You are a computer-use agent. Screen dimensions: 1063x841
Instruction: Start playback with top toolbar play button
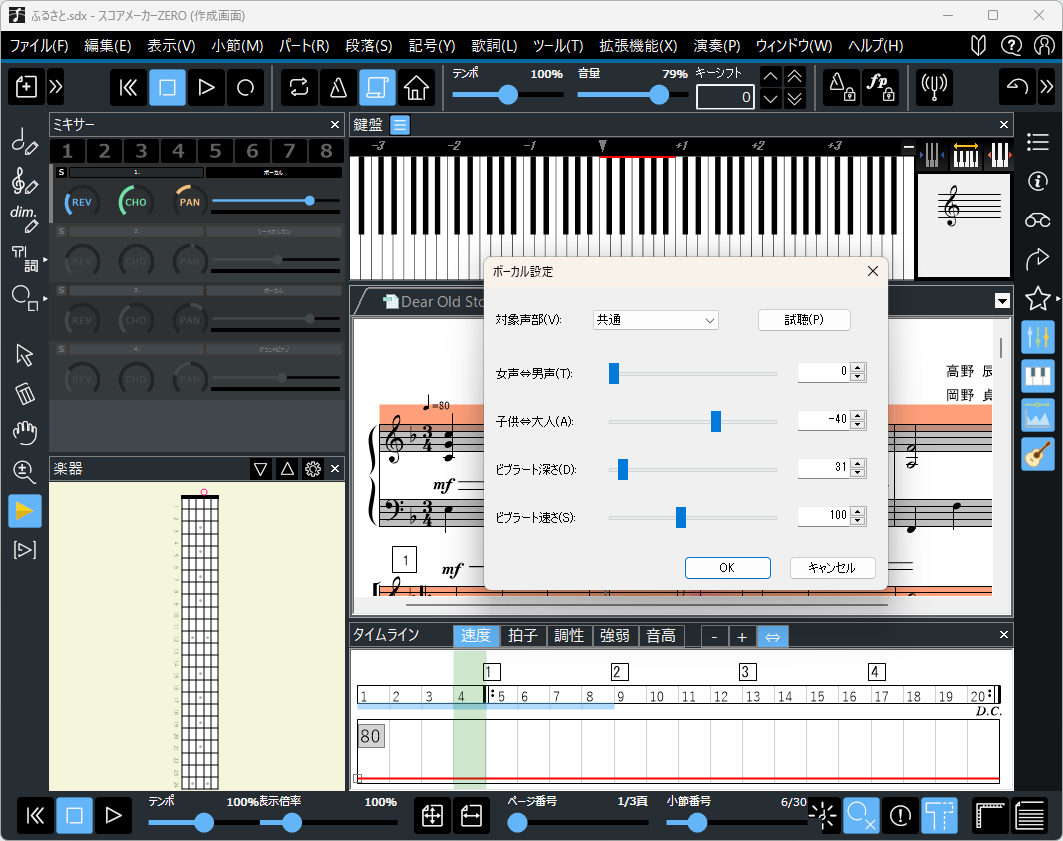coord(207,87)
